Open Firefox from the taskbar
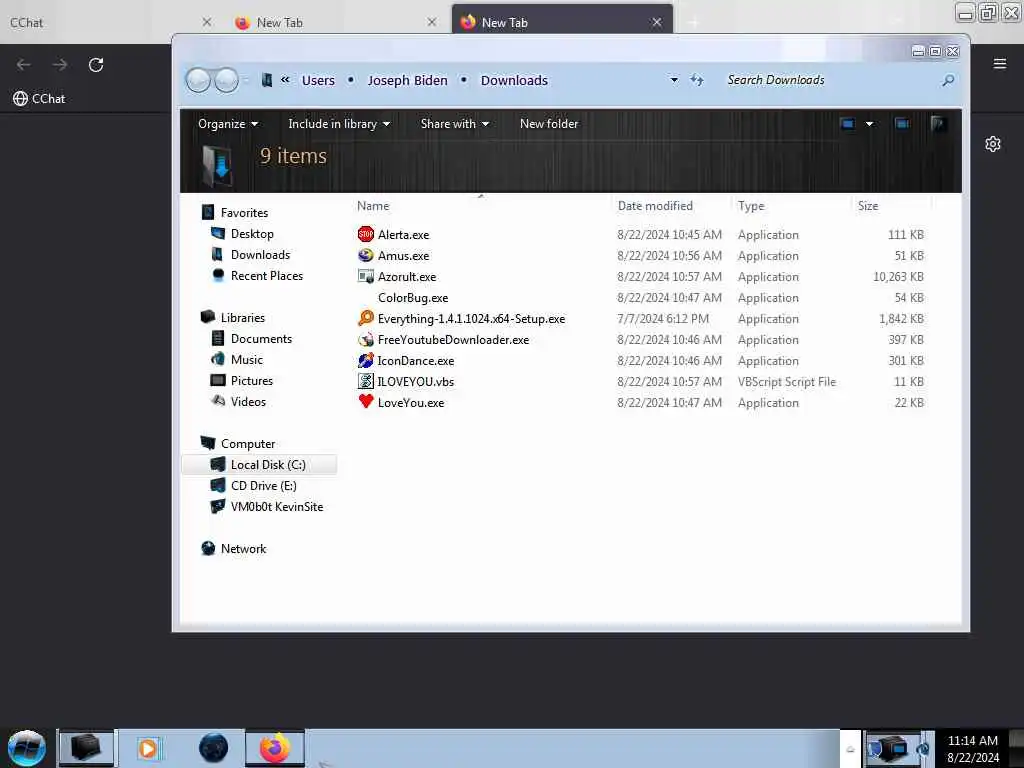This screenshot has width=1024, height=768. pos(275,748)
